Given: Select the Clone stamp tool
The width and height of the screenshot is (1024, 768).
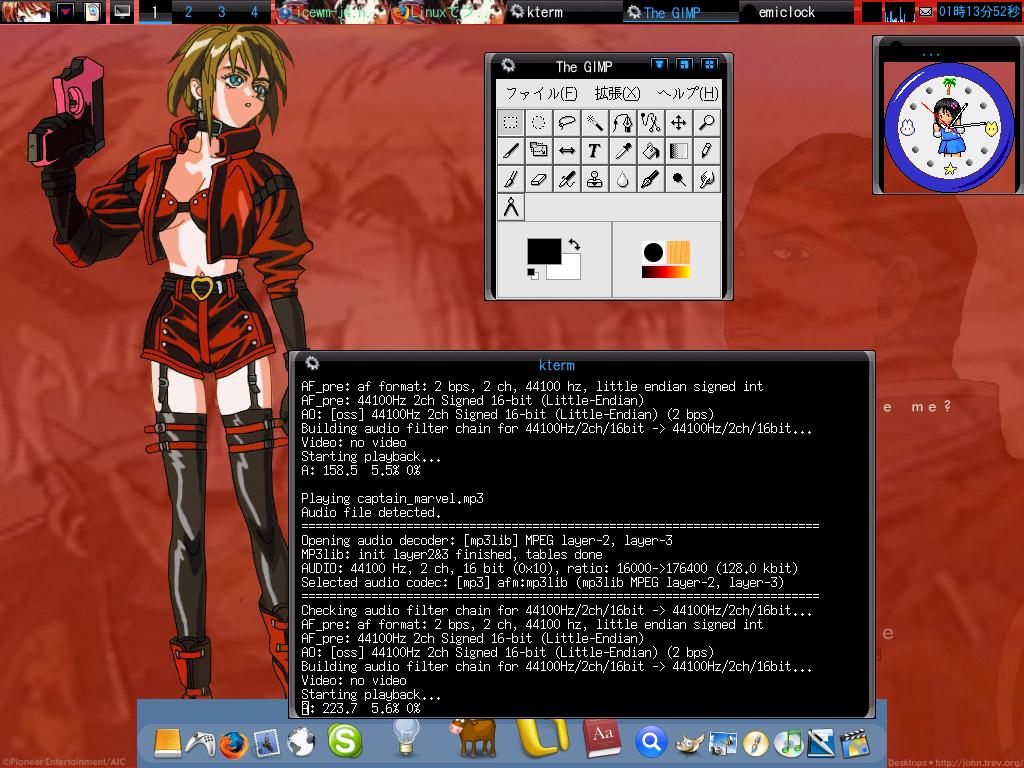Looking at the screenshot, I should 594,180.
